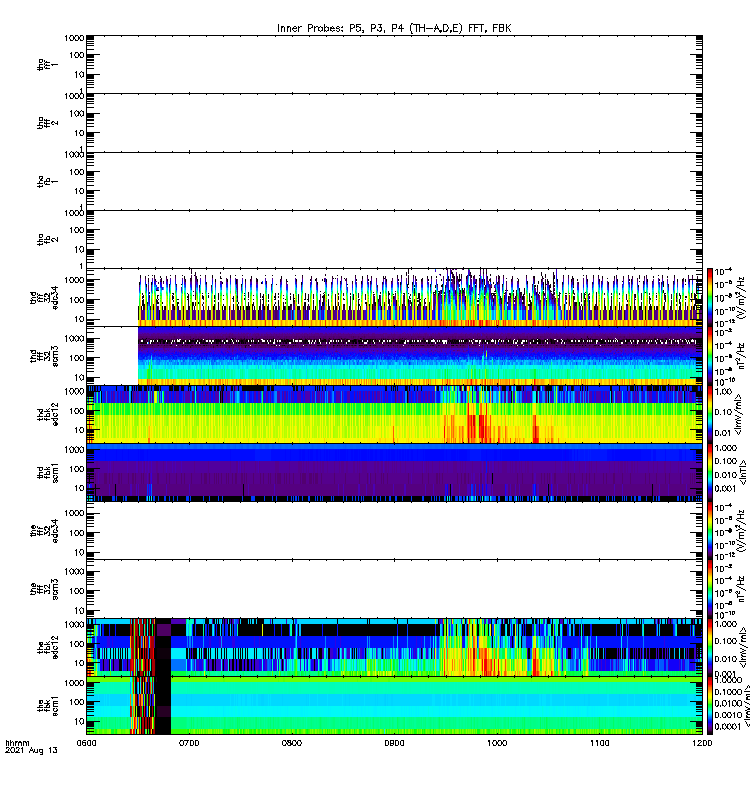Click the color bar beside the fff edc34 panel

click(710, 531)
